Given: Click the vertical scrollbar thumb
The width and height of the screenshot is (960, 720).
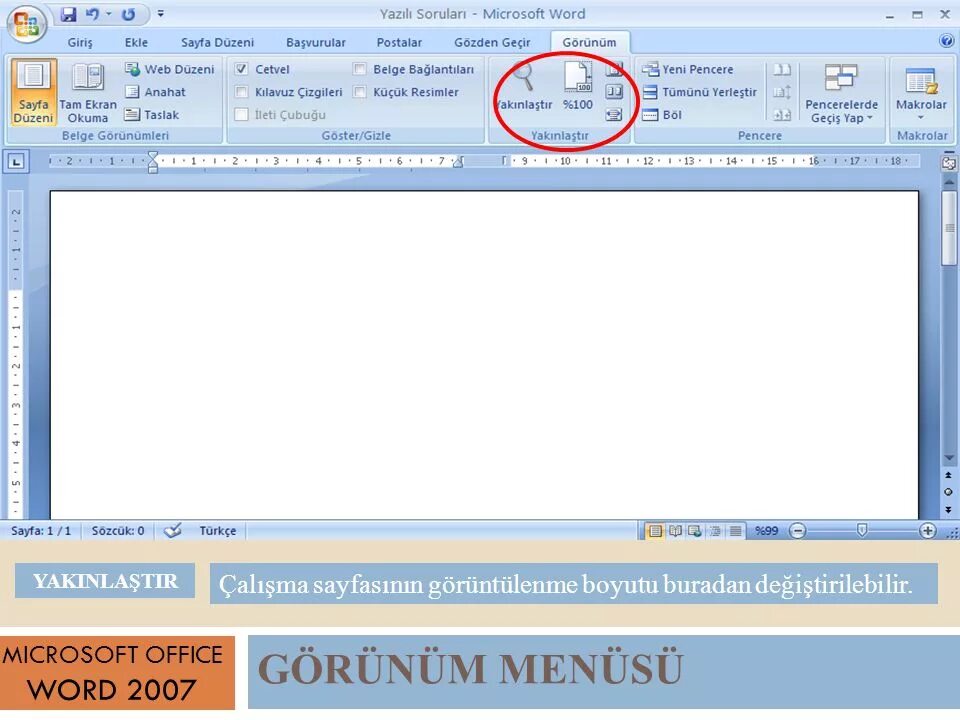Looking at the screenshot, I should click(949, 228).
